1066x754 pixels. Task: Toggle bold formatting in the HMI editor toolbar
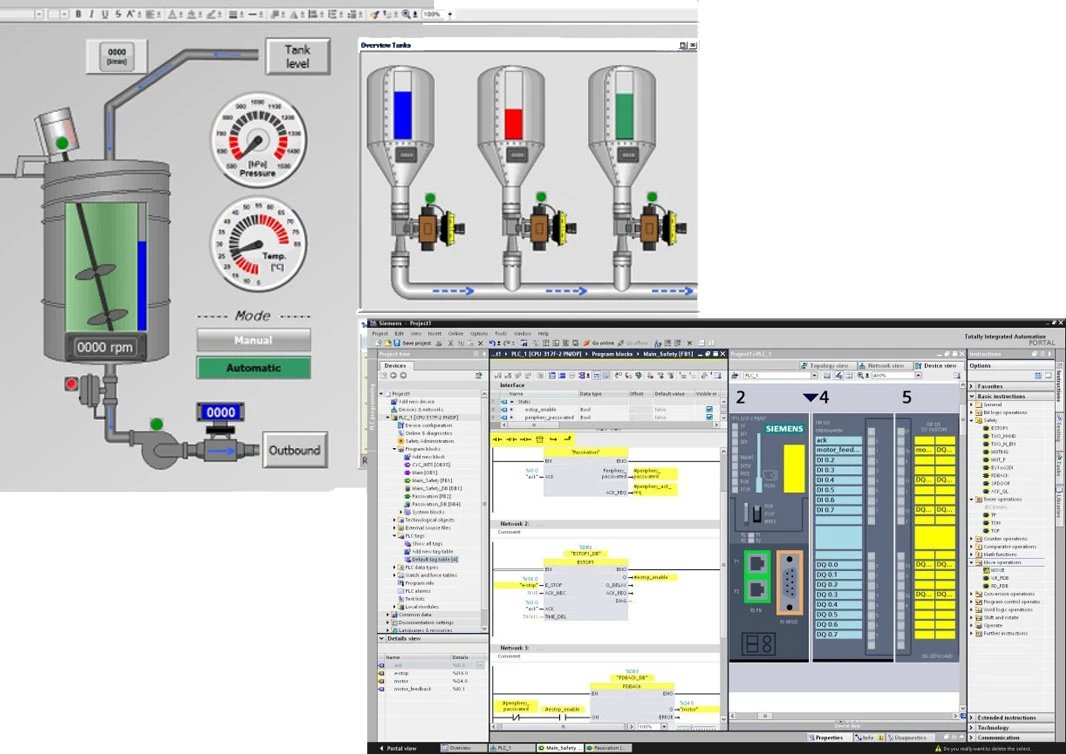(x=78, y=14)
